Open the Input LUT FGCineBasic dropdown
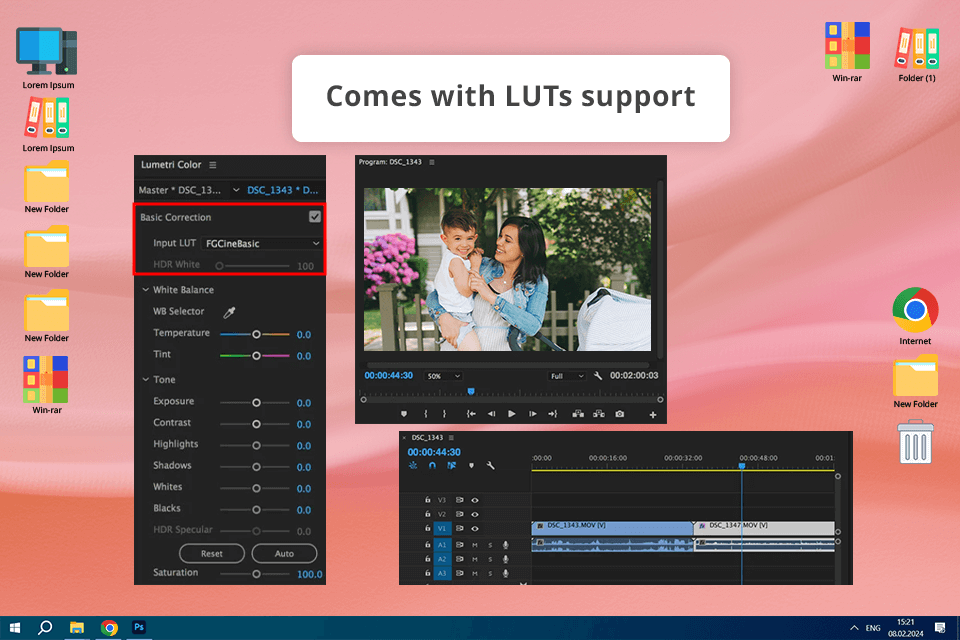 click(262, 244)
